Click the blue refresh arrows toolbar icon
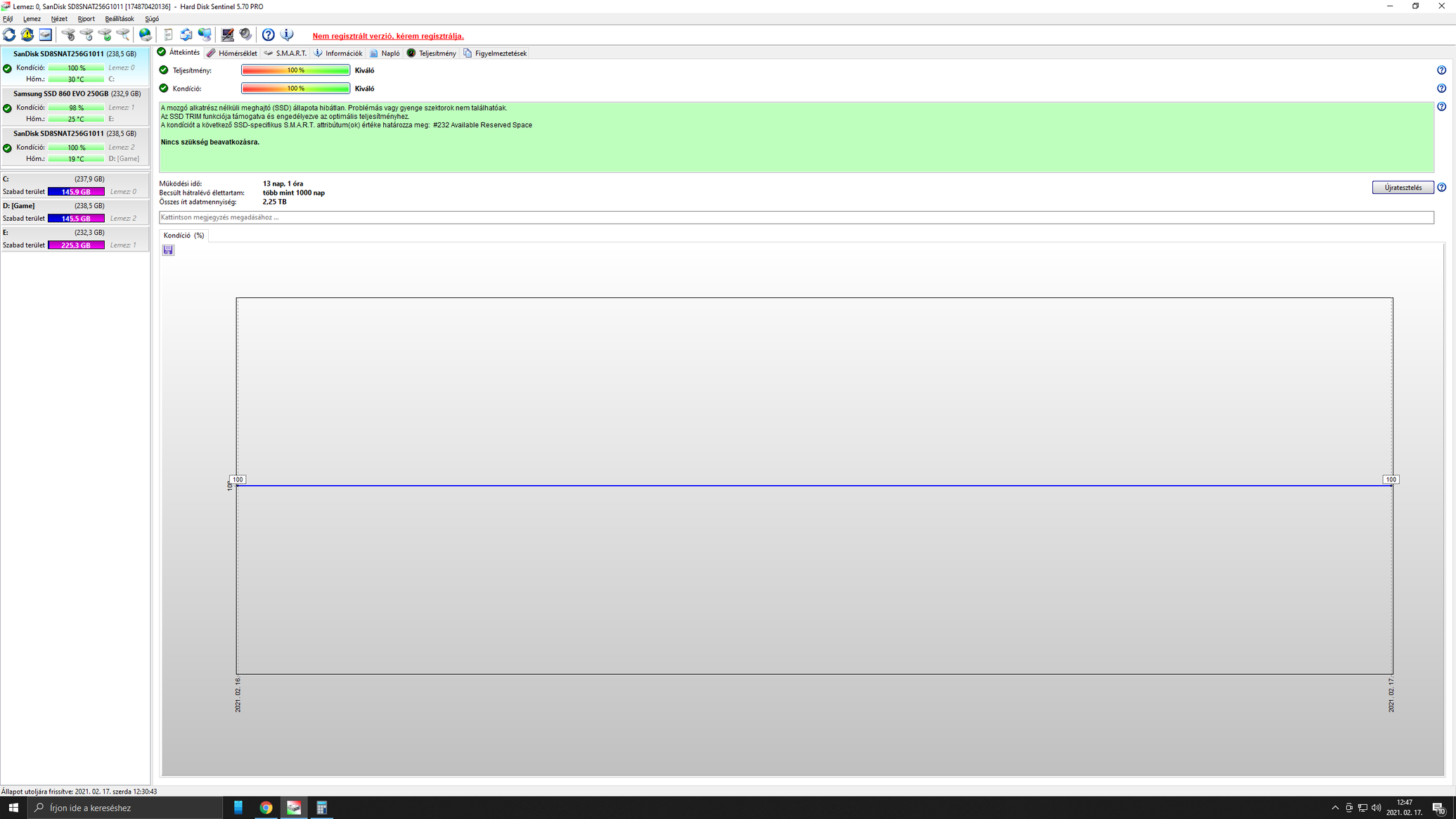 [x=9, y=34]
